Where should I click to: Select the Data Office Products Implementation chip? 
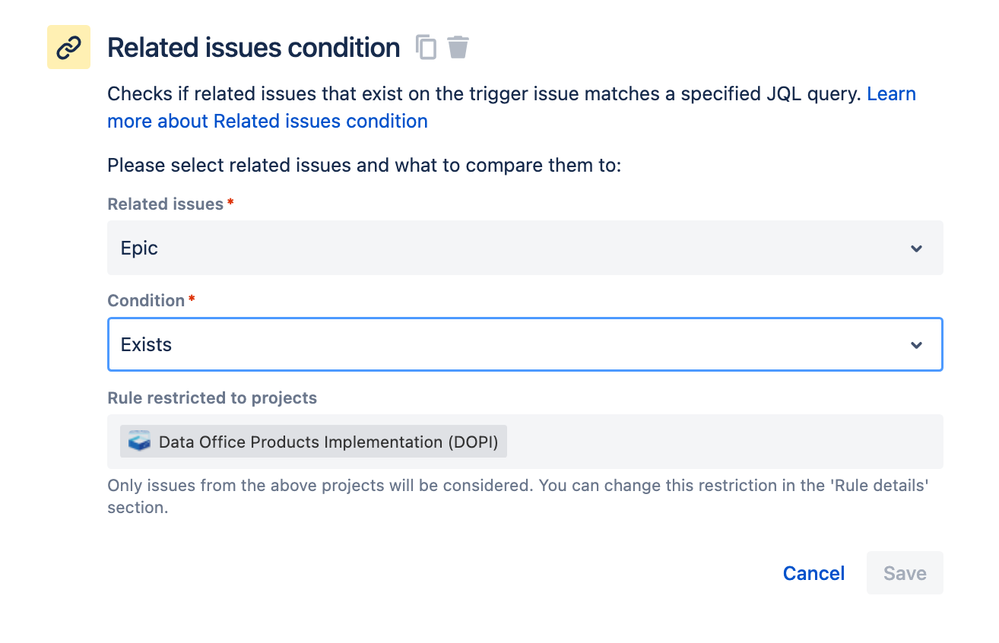(x=327, y=442)
